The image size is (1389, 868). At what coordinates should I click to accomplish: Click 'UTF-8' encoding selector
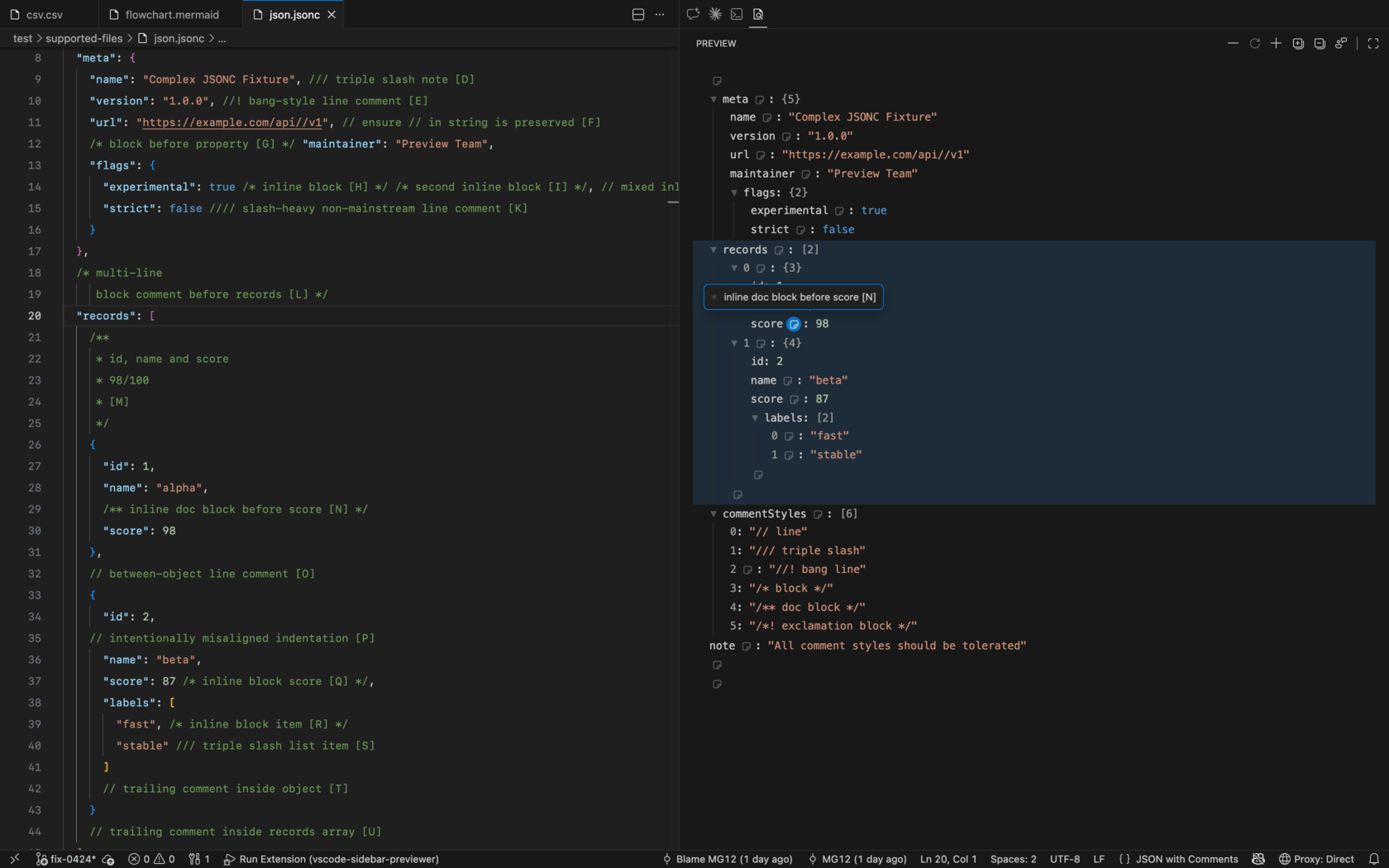coord(1065,859)
